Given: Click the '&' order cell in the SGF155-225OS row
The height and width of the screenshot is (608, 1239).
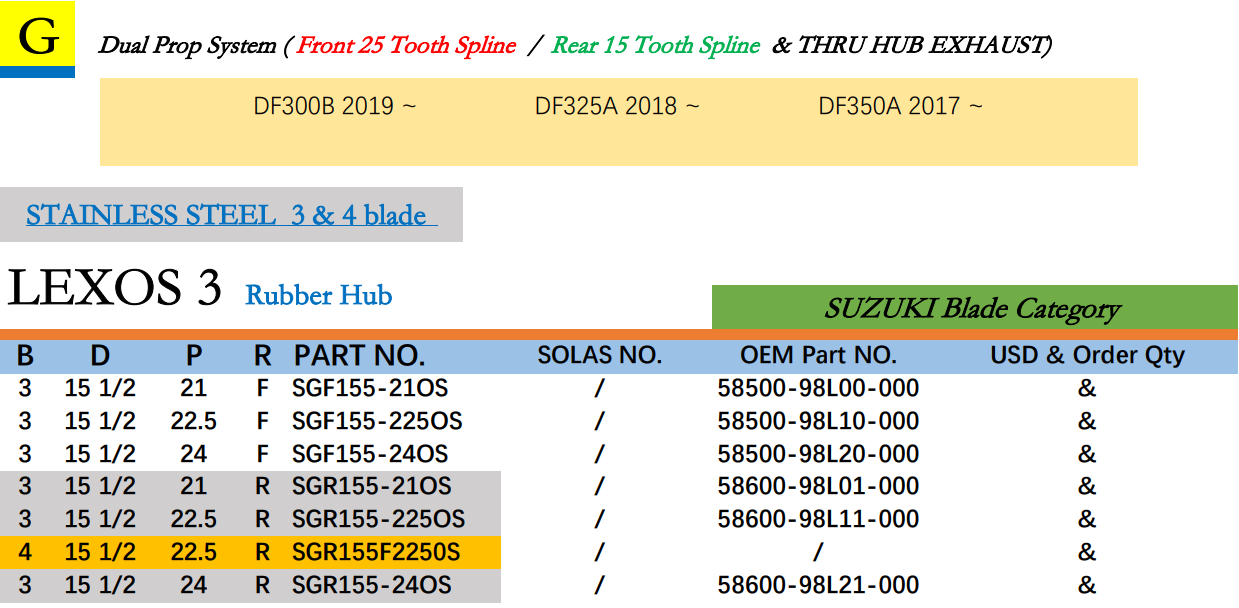Looking at the screenshot, I should coord(1087,421).
